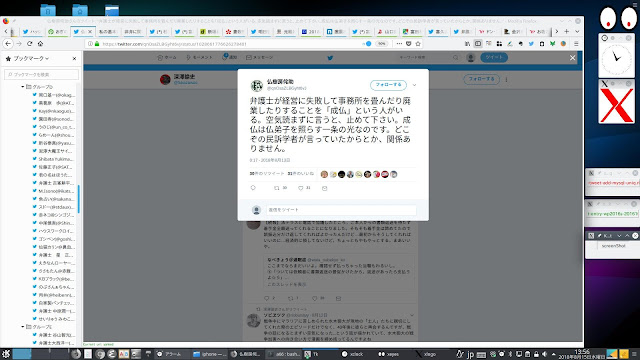Open the KDブラック bookmark entry
The image size is (640, 360).
pos(53,279)
